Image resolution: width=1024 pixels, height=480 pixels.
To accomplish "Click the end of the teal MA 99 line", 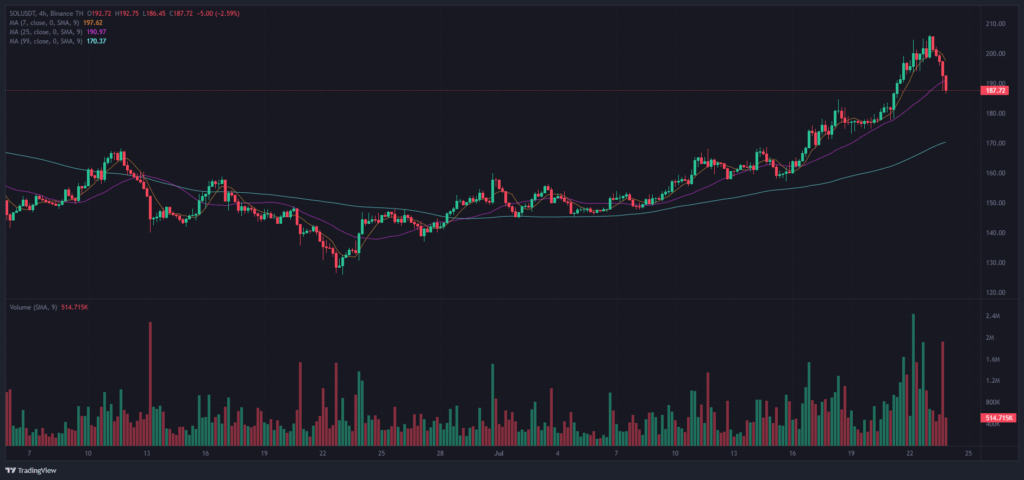I will tap(945, 142).
